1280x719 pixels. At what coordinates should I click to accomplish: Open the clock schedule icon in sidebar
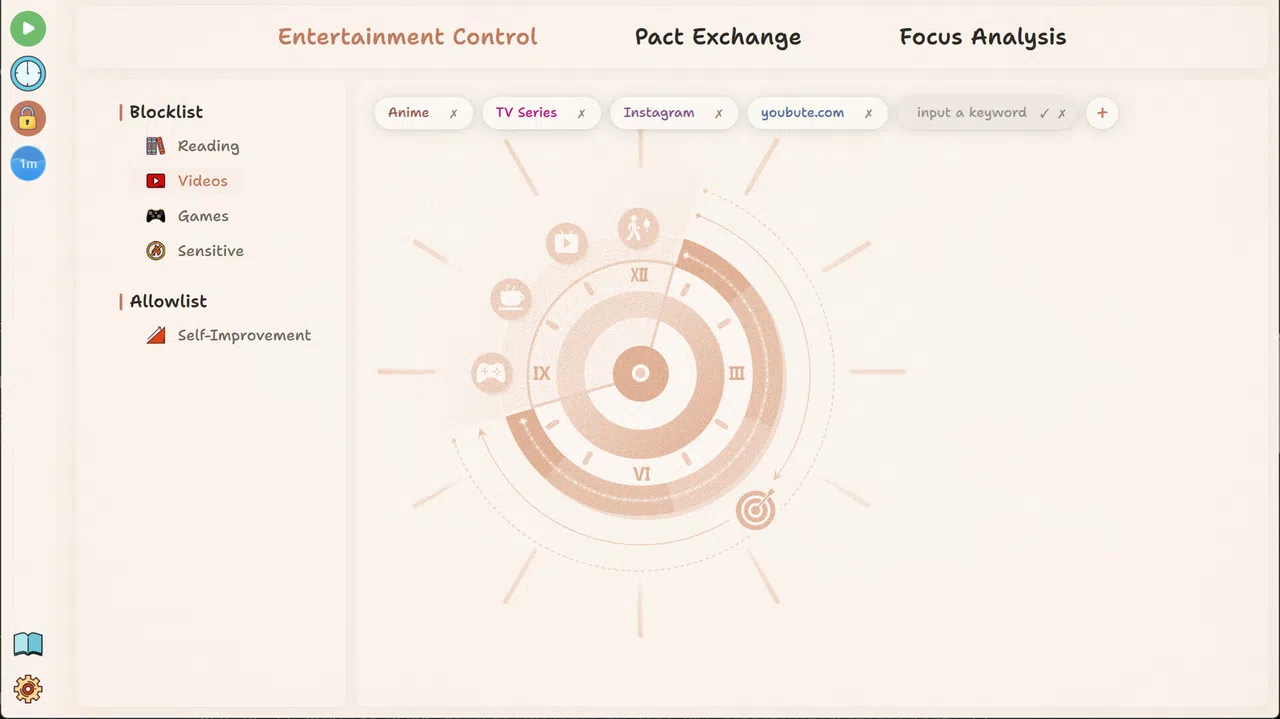(x=28, y=73)
